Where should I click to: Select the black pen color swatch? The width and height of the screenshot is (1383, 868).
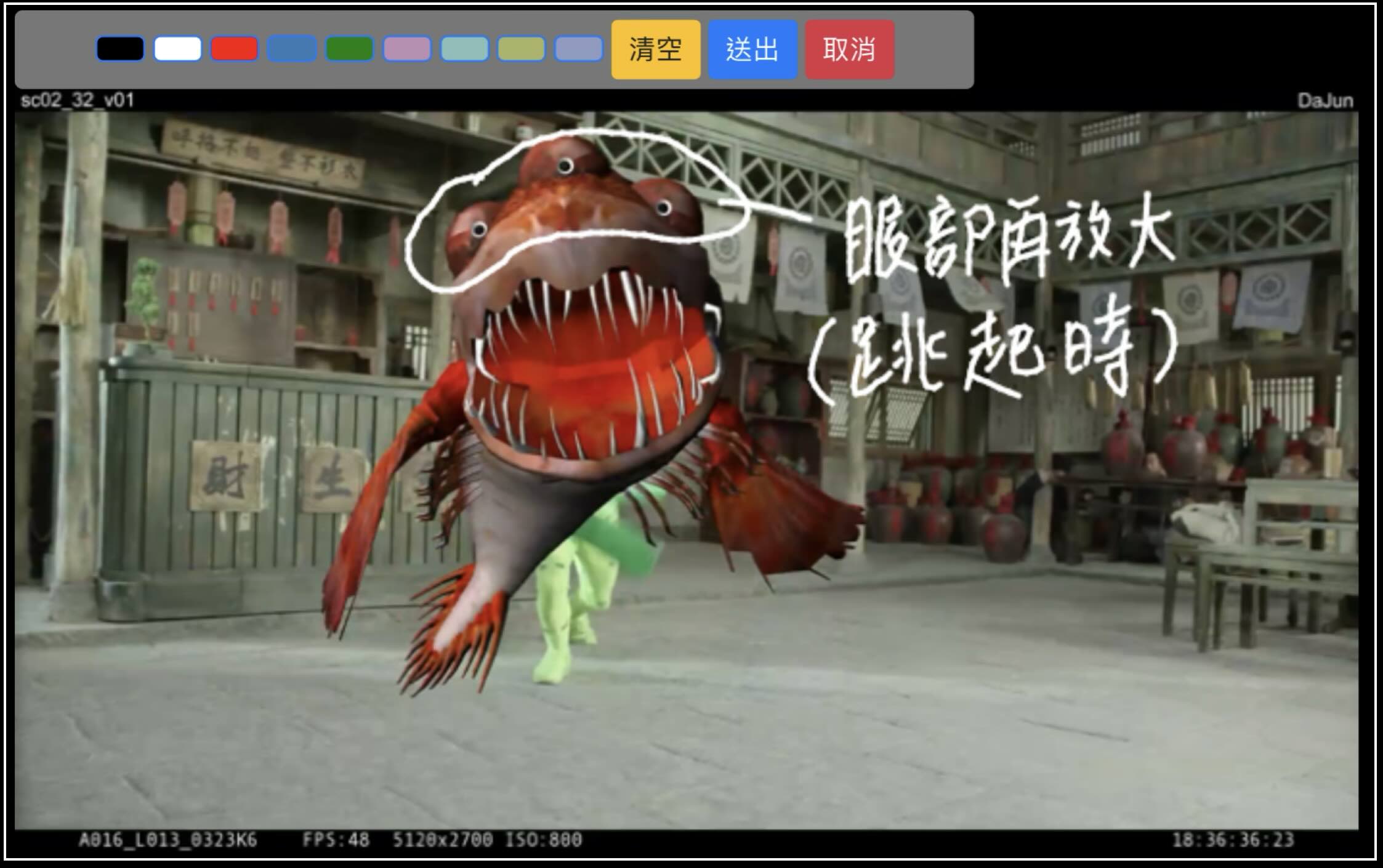(120, 49)
